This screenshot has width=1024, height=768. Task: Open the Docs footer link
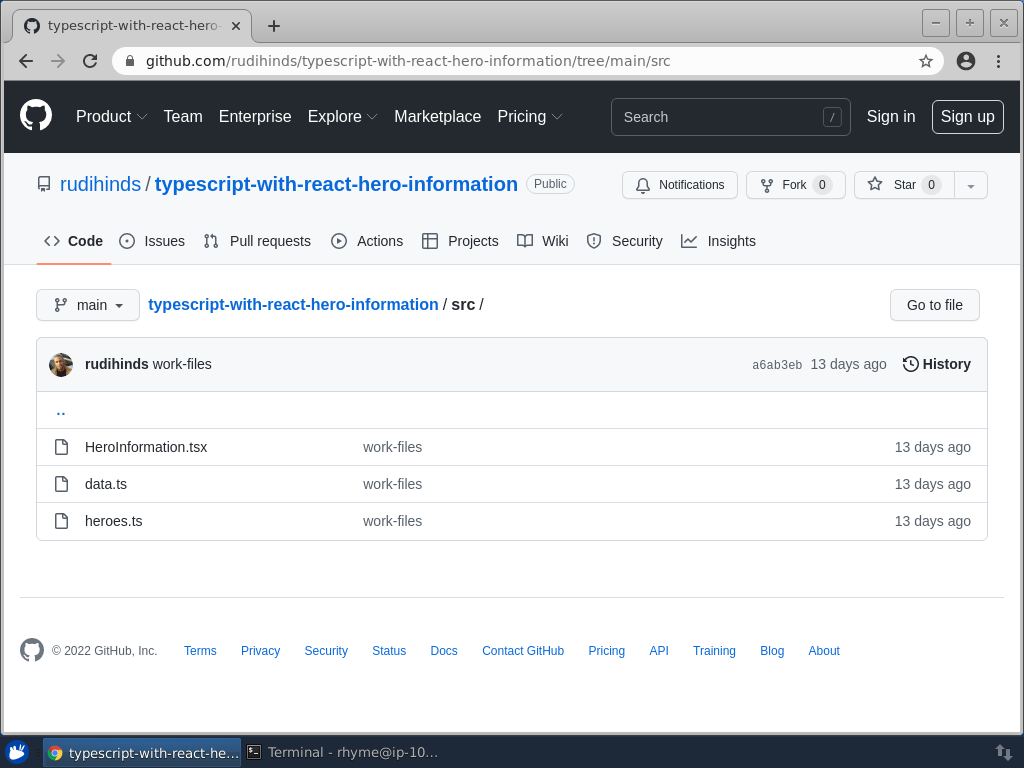[444, 650]
